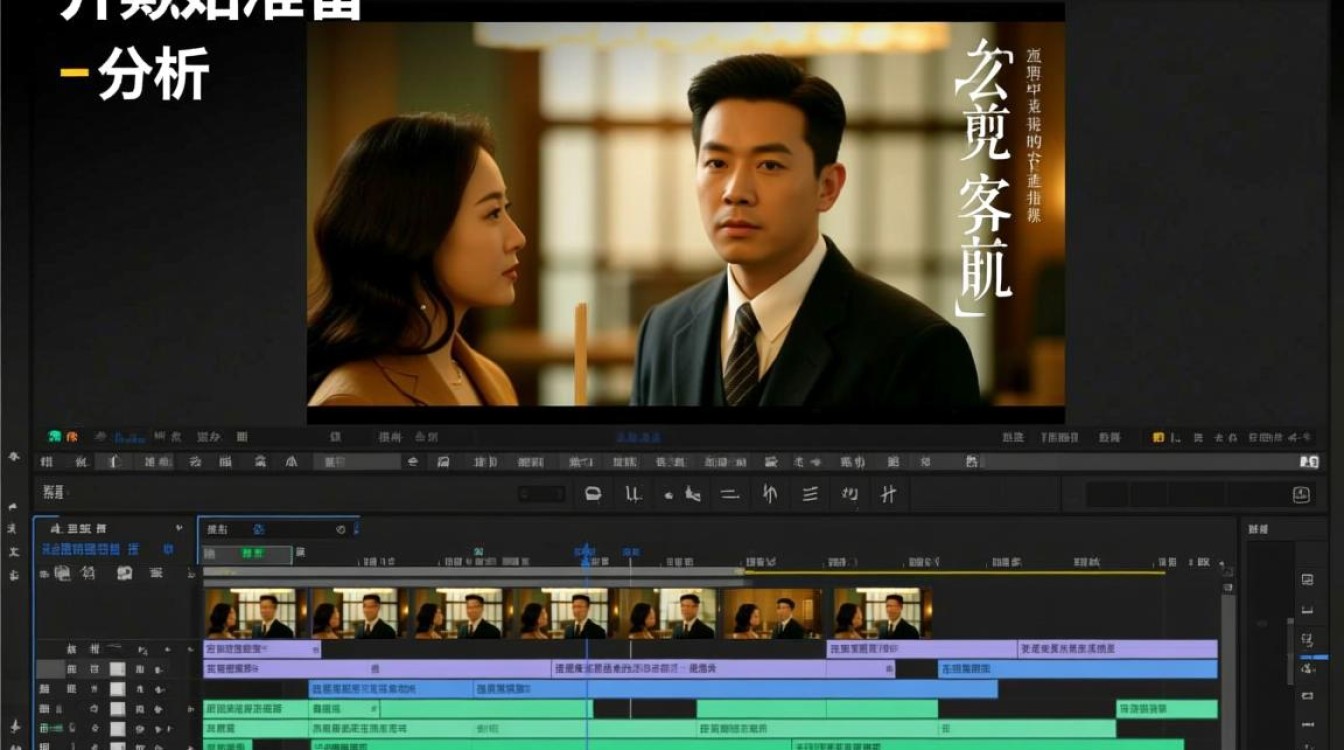
Task: Click the two horizontal lines icon in the centre toolbar
Action: click(730, 493)
